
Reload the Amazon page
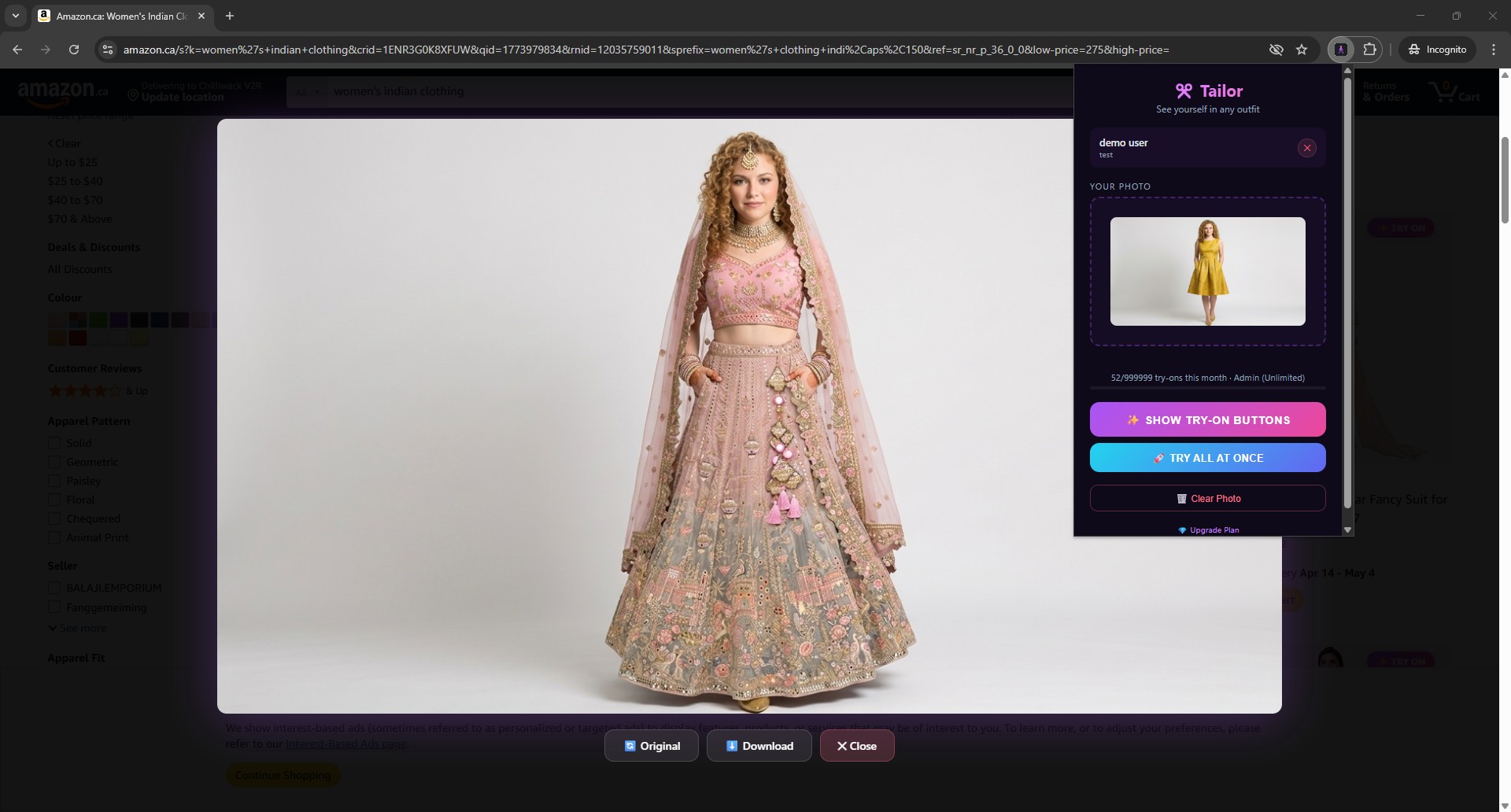coord(74,50)
